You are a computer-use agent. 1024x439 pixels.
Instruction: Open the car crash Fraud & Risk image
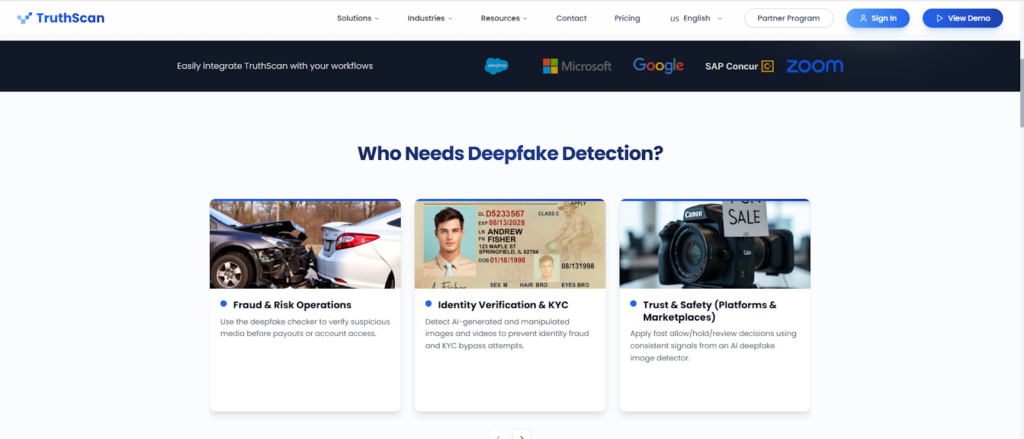coord(305,244)
